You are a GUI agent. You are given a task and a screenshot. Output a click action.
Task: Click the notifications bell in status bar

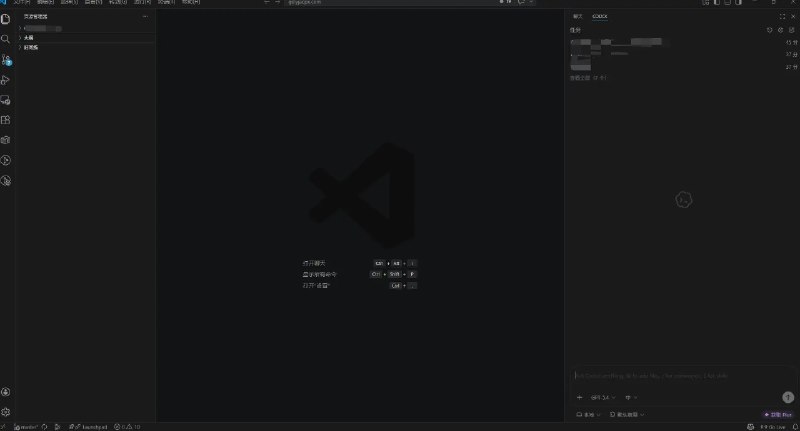coord(795,427)
